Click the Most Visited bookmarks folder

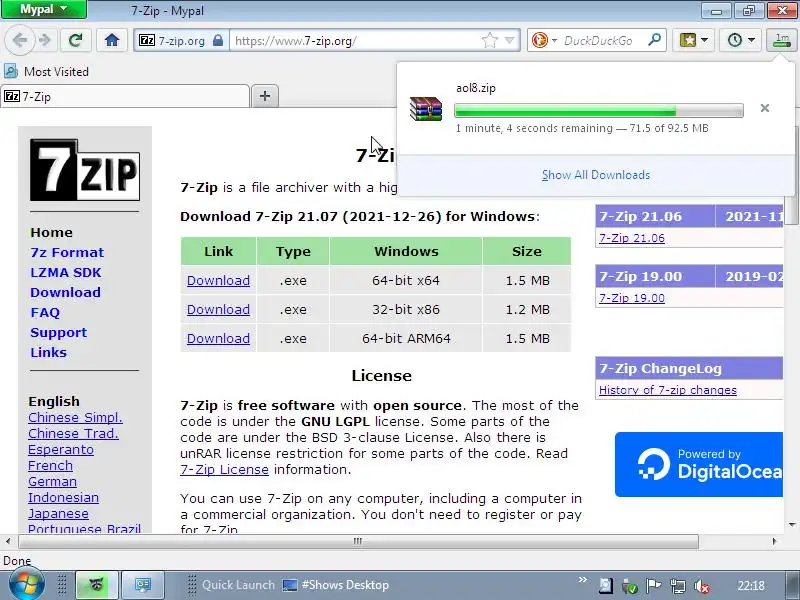46,71
